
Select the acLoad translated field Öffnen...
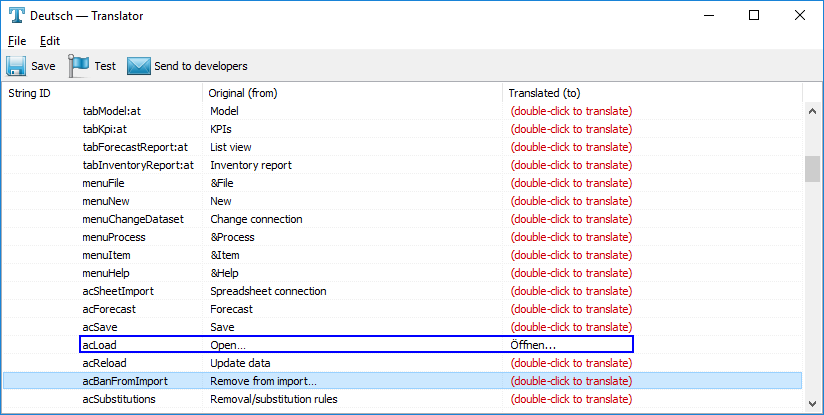click(x=534, y=345)
